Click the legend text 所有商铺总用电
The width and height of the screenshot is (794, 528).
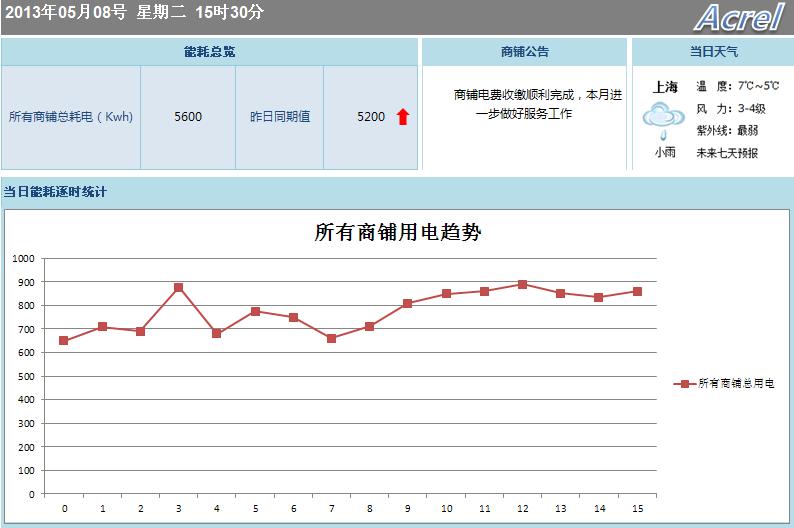(x=736, y=384)
